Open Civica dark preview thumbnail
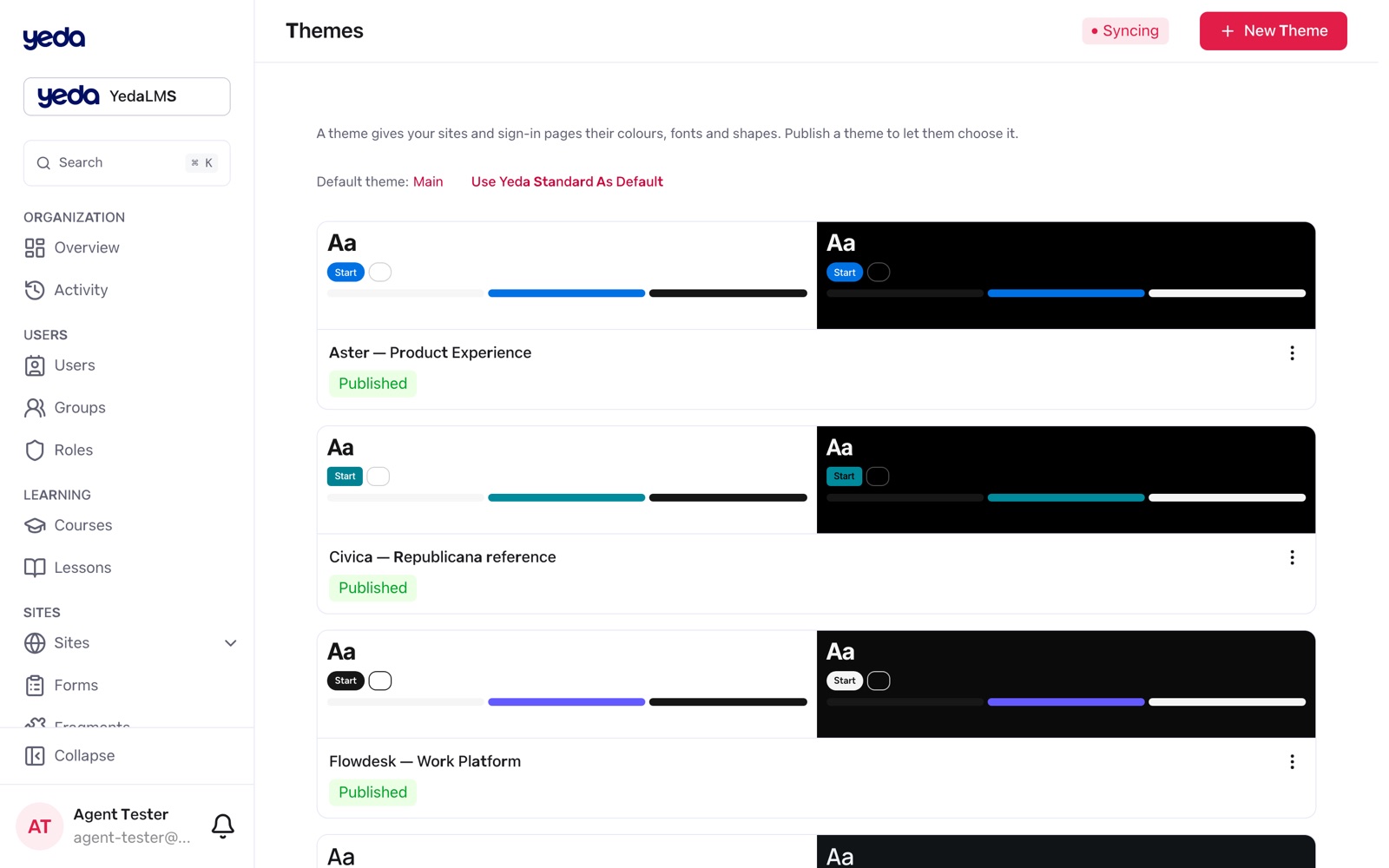Viewport: 1389px width, 868px height. 1066,480
